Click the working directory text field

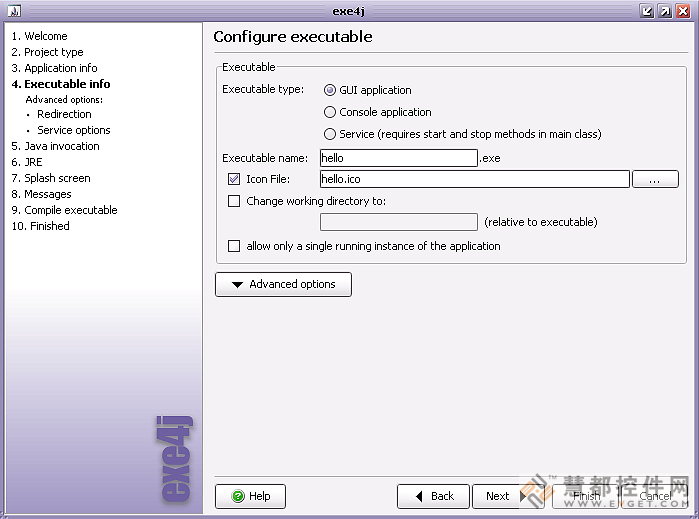tap(399, 222)
